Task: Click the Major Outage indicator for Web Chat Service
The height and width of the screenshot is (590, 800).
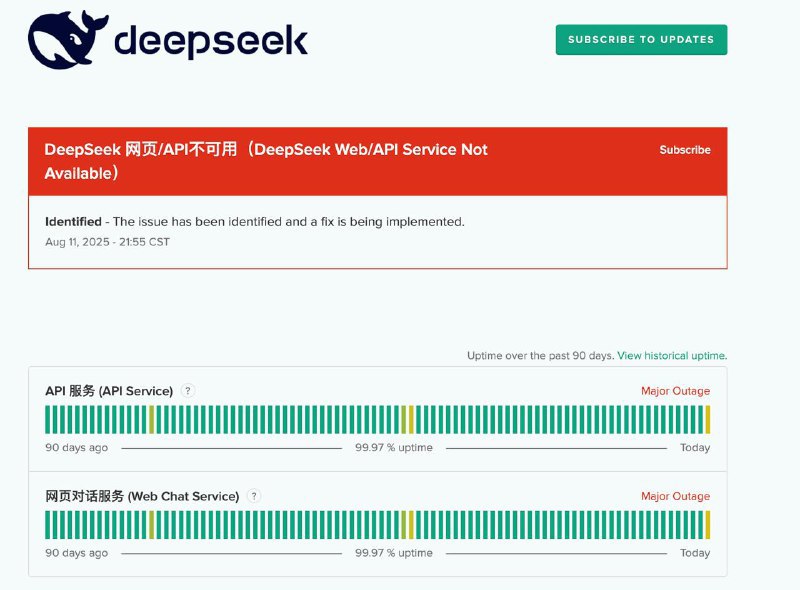Action: [675, 496]
